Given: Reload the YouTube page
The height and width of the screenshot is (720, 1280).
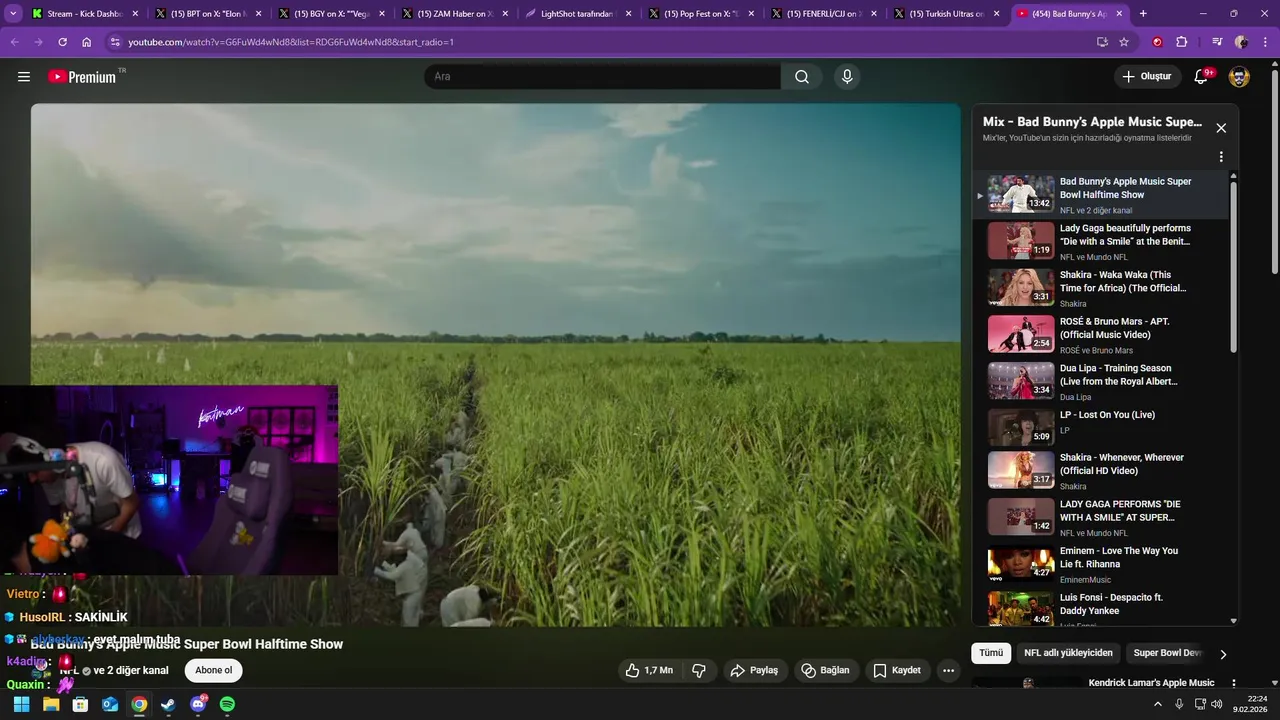Looking at the screenshot, I should [62, 42].
